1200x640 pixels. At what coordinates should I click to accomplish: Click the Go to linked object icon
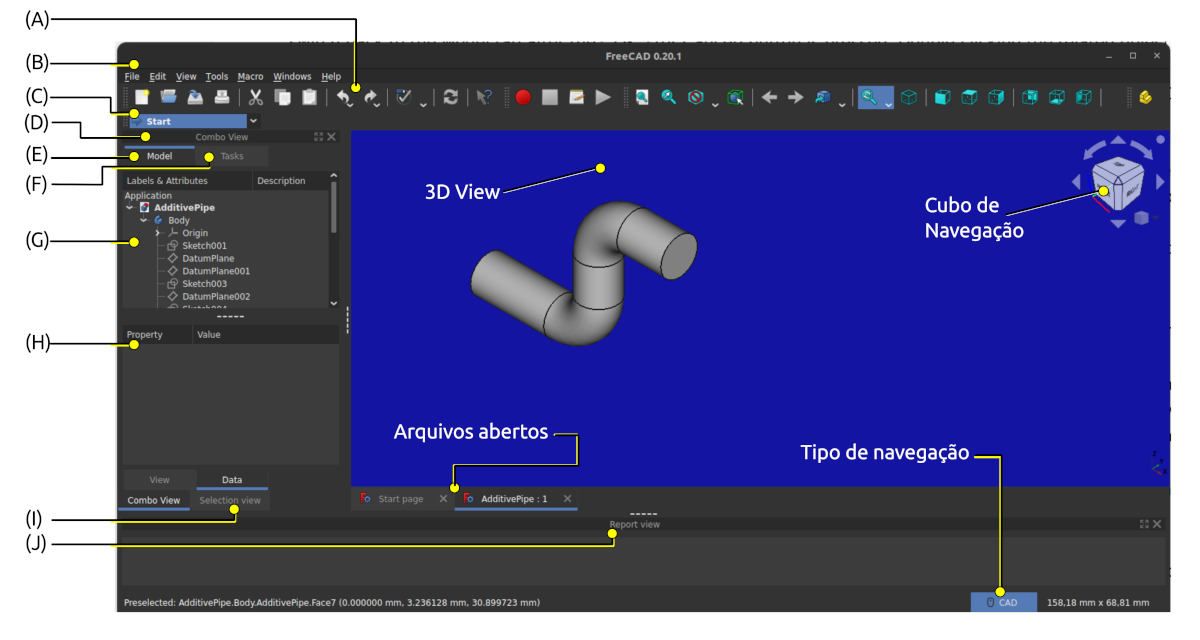(x=823, y=97)
